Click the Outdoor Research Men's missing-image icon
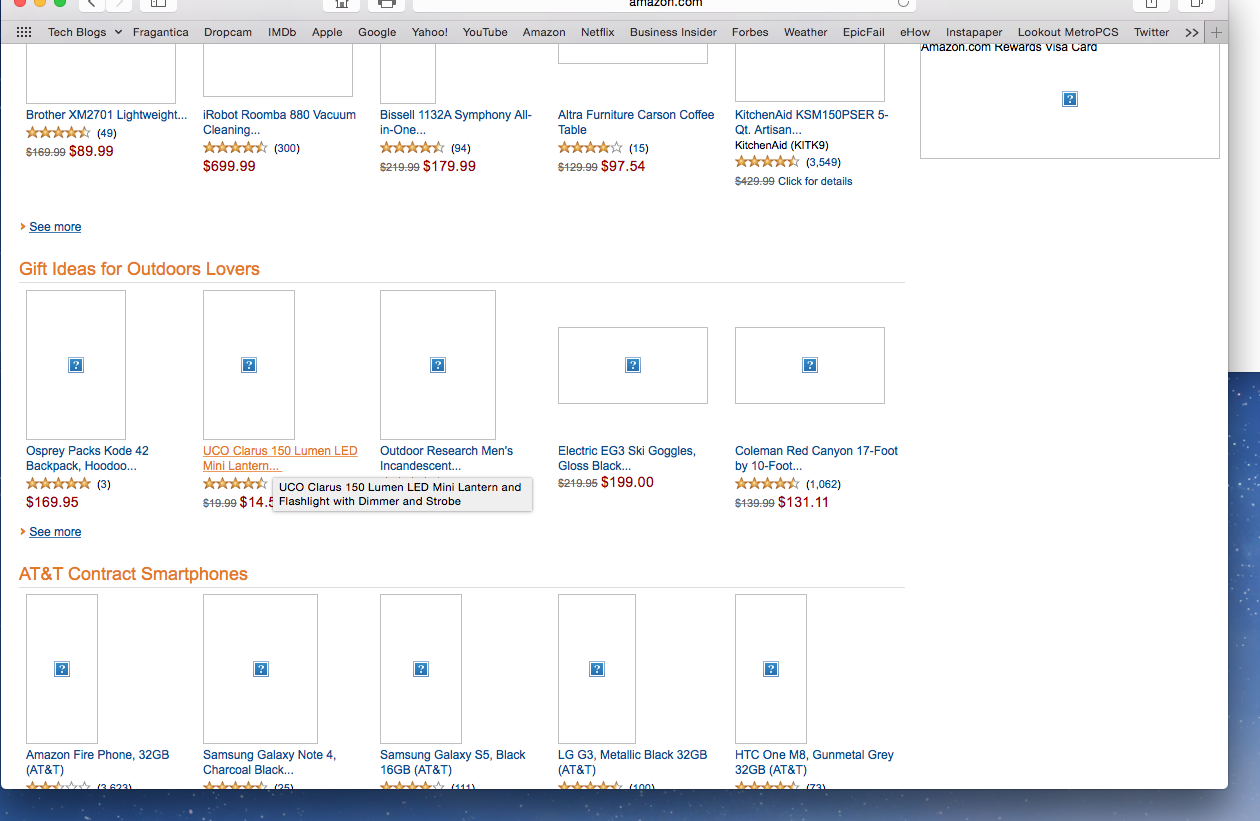This screenshot has height=821, width=1260. click(438, 365)
